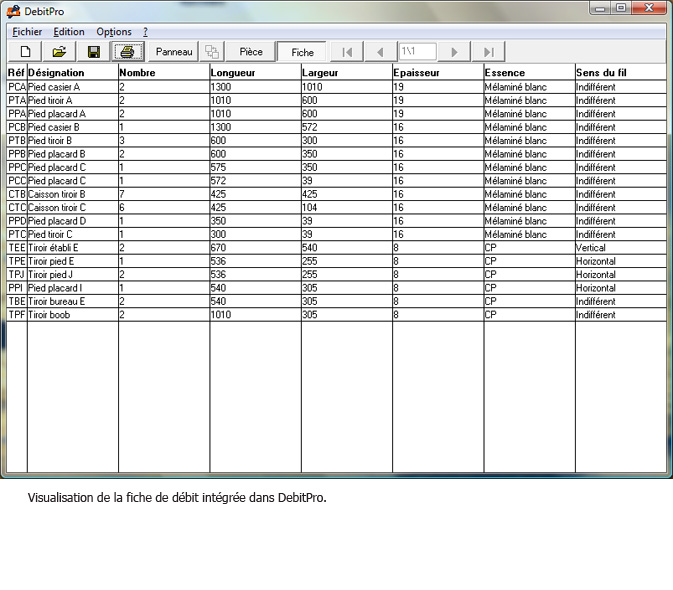Screen dimensions: 673x590
Task: Click the 104 width cell
Action: (x=347, y=208)
